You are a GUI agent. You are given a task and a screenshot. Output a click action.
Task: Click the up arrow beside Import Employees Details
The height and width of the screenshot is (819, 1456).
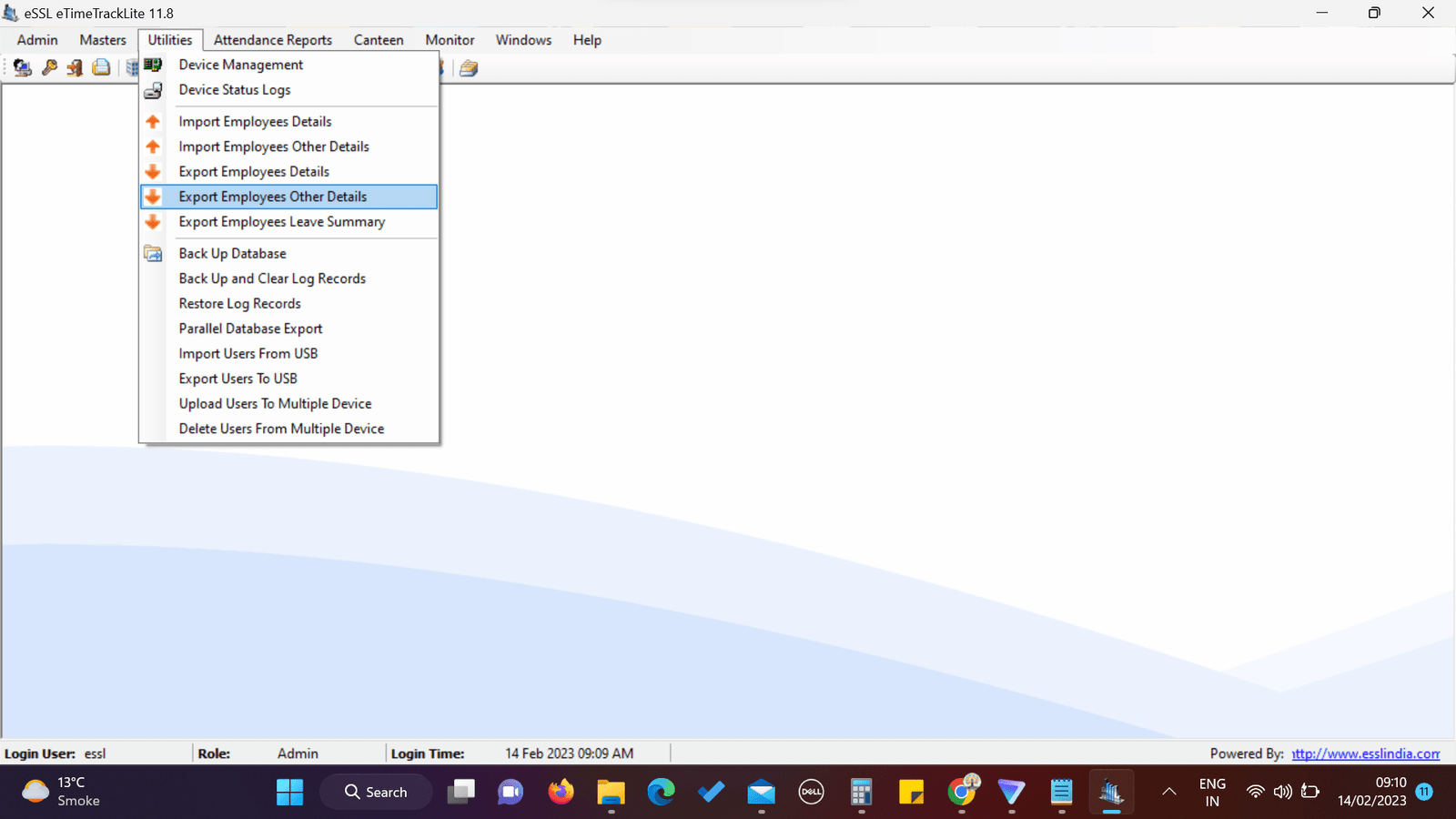[153, 122]
